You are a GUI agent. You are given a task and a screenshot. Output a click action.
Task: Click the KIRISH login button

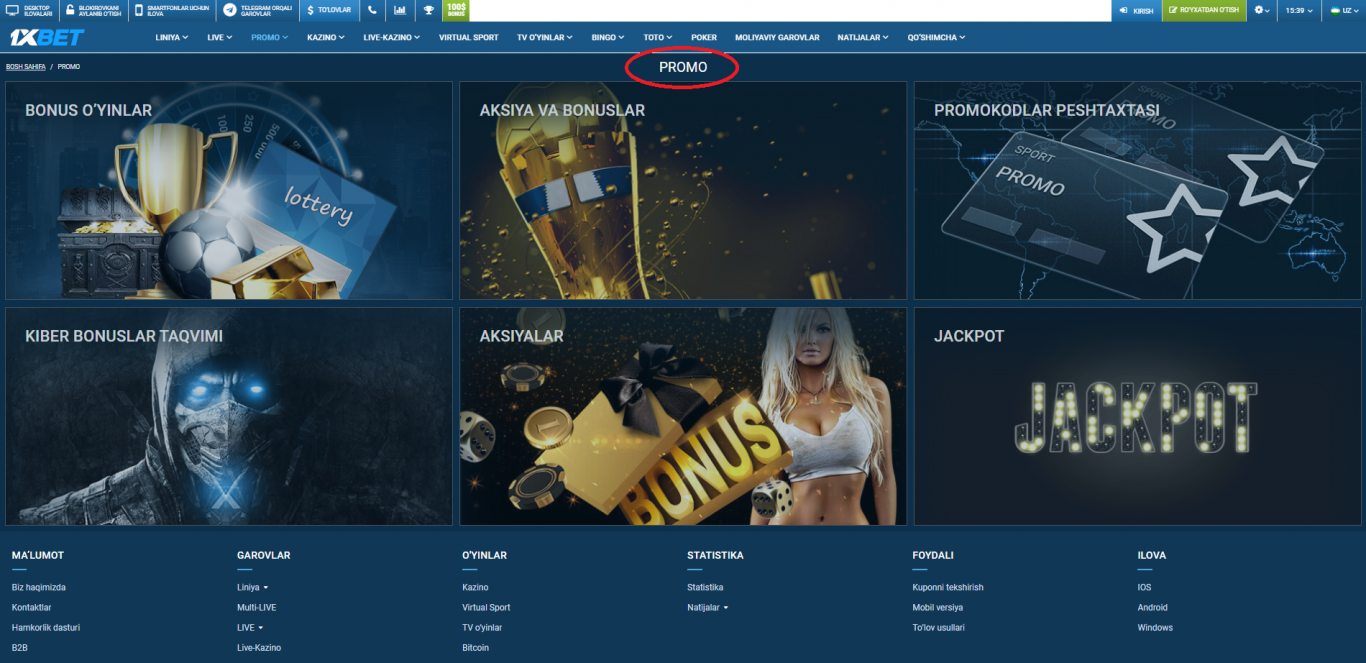click(1135, 11)
